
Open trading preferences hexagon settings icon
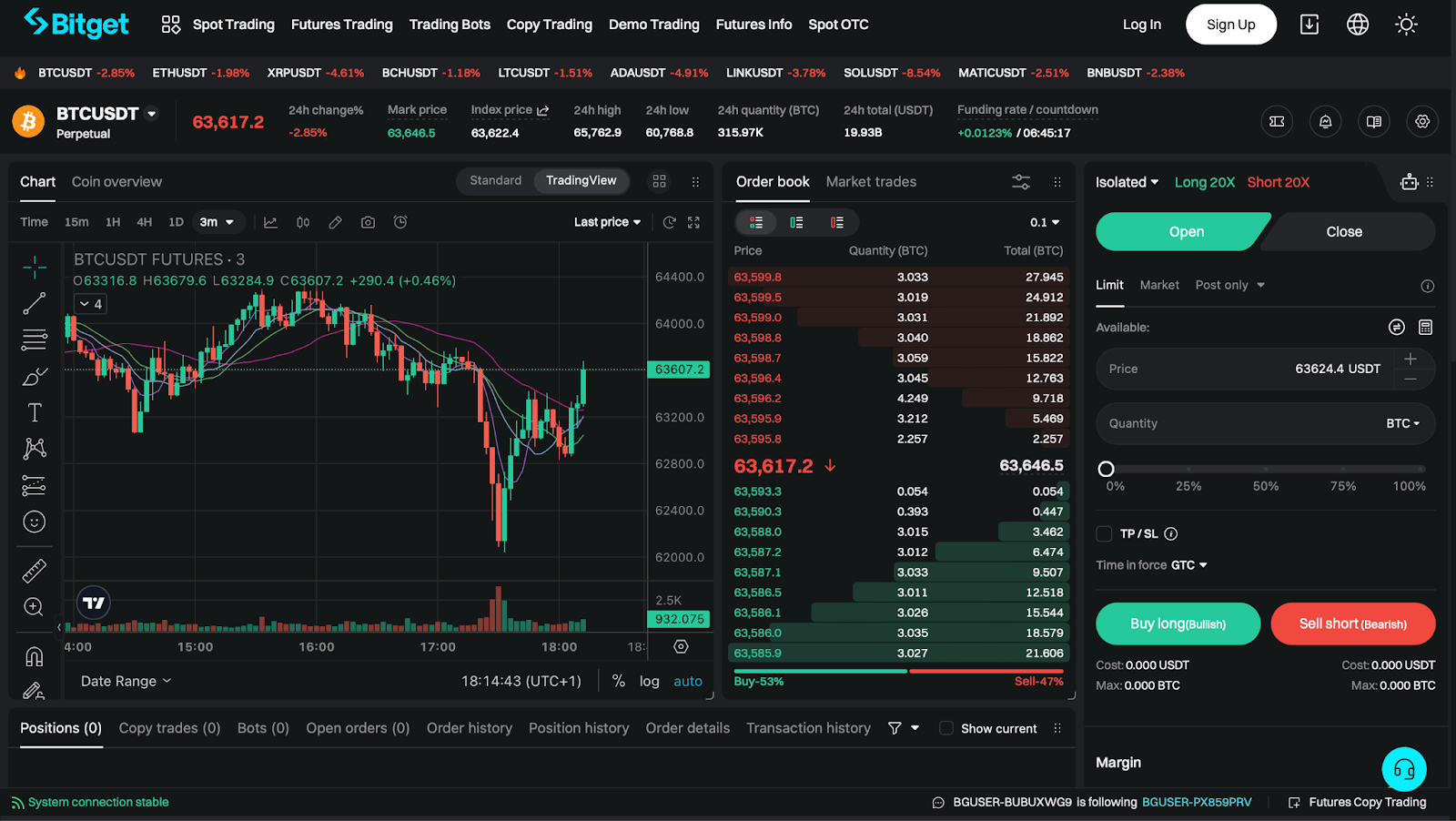(x=1421, y=121)
